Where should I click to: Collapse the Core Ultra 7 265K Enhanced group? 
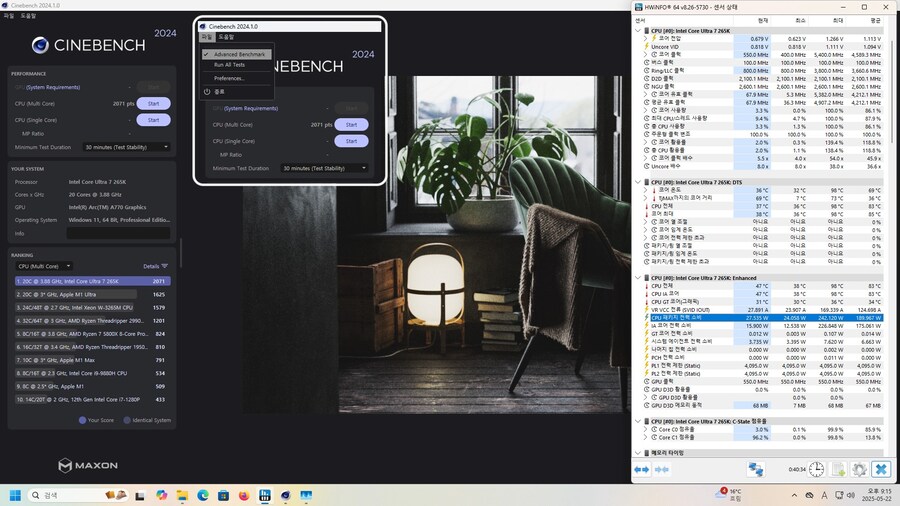point(638,278)
